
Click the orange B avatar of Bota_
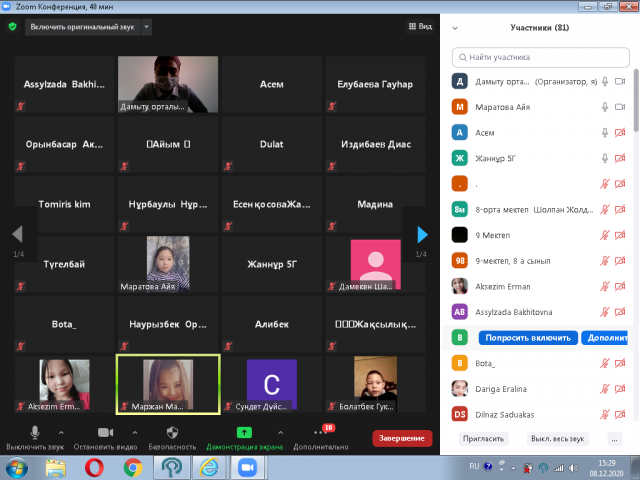pos(460,363)
